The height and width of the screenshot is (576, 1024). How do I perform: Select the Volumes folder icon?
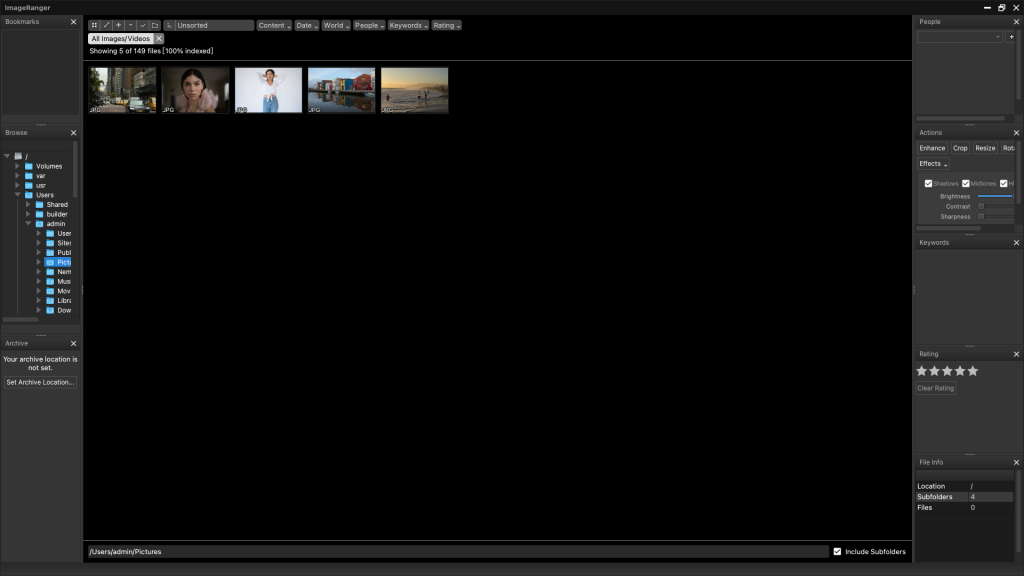[29, 167]
